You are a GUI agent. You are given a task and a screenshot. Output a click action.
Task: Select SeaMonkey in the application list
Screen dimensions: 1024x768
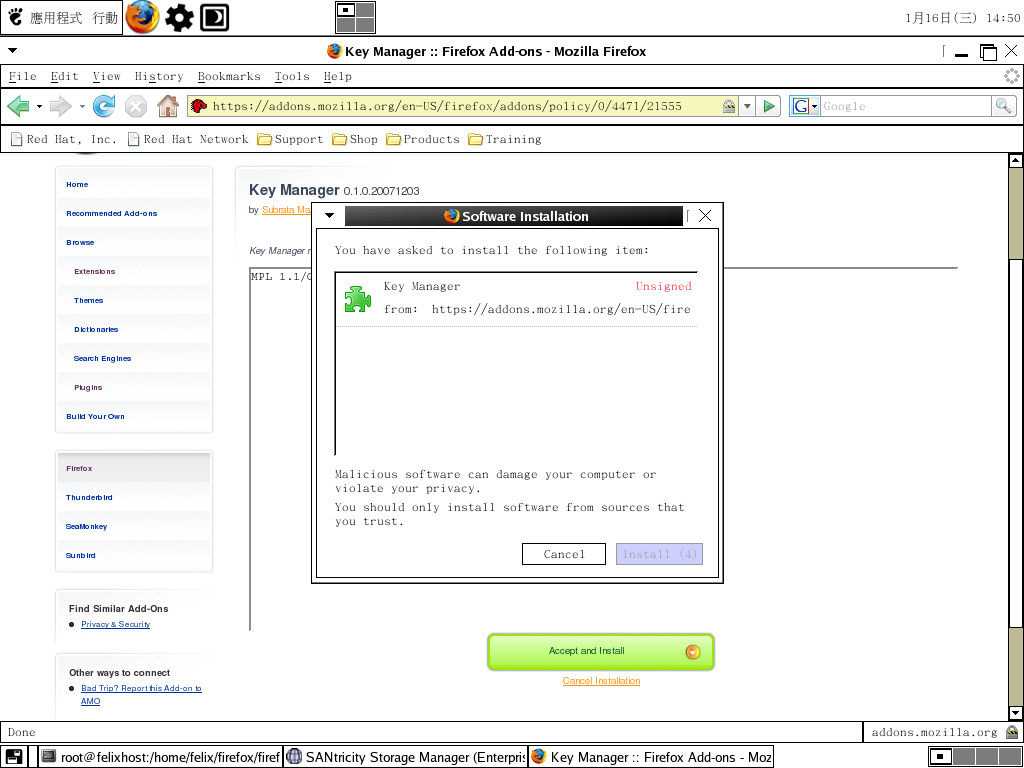pyautogui.click(x=86, y=526)
